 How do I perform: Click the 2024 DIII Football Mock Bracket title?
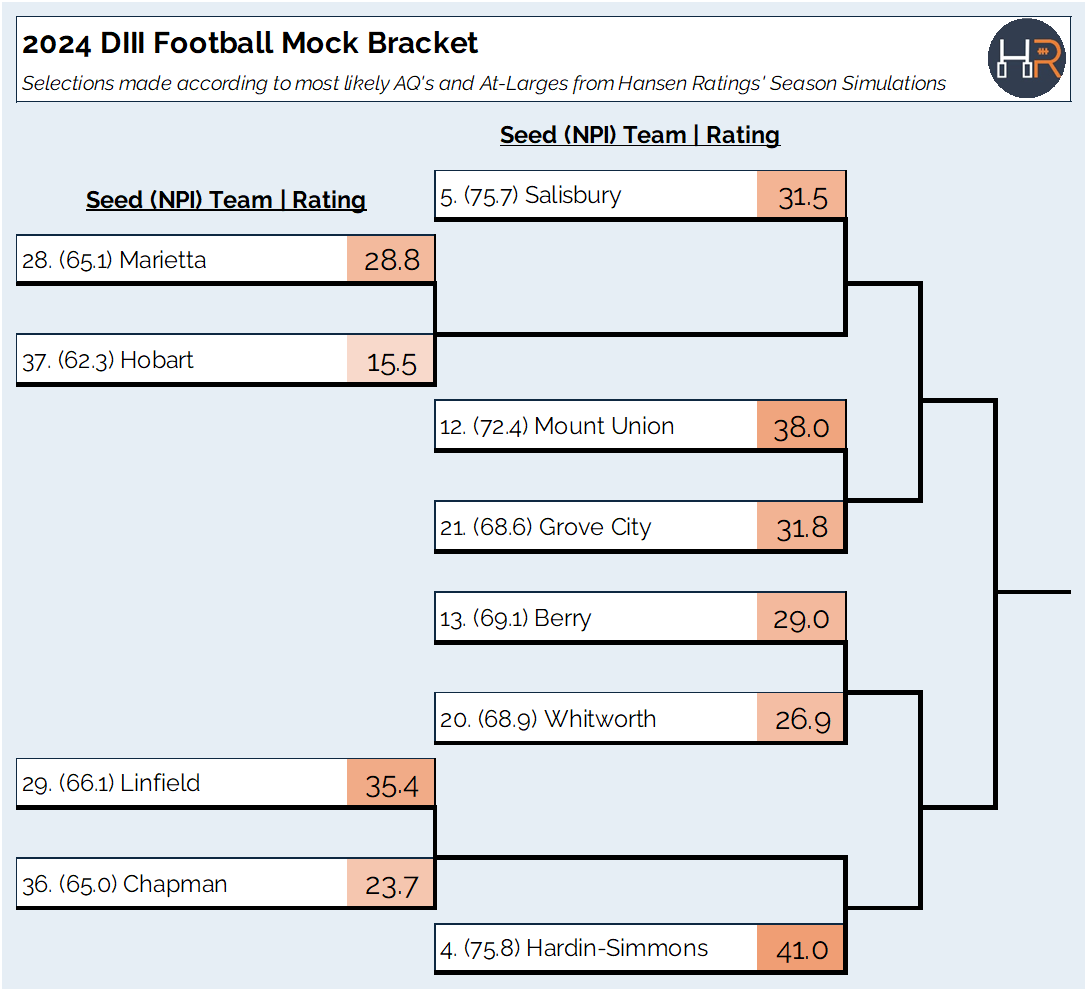[250, 43]
